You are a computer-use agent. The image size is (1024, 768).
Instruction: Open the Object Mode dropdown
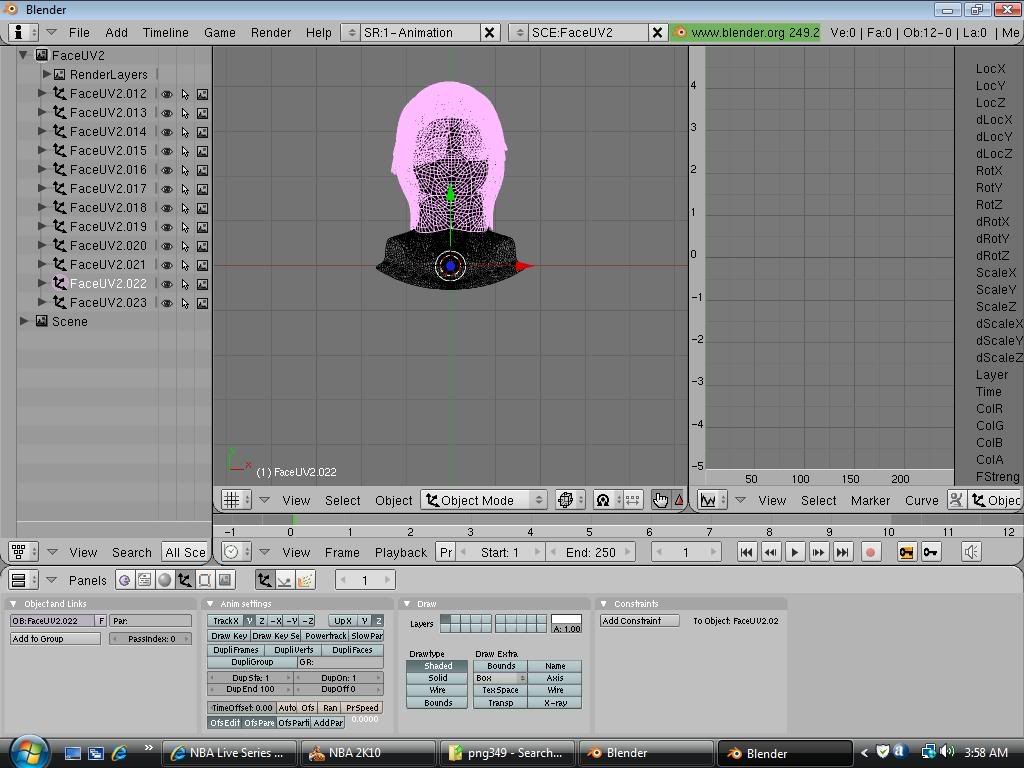[484, 500]
